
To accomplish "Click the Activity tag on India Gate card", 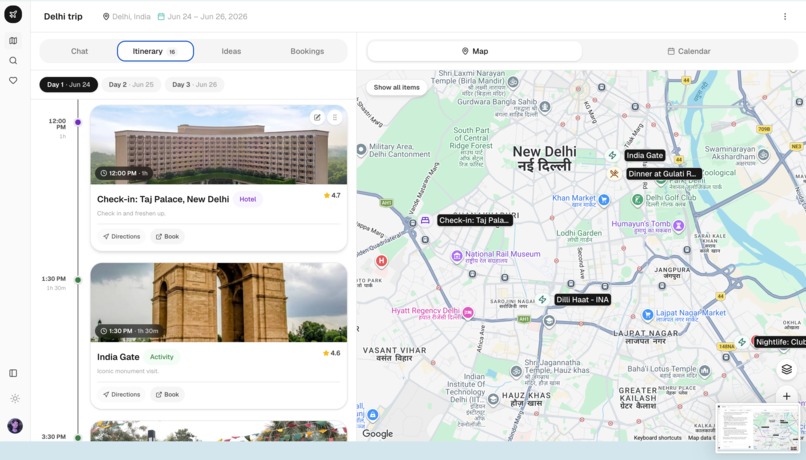I will (x=161, y=357).
